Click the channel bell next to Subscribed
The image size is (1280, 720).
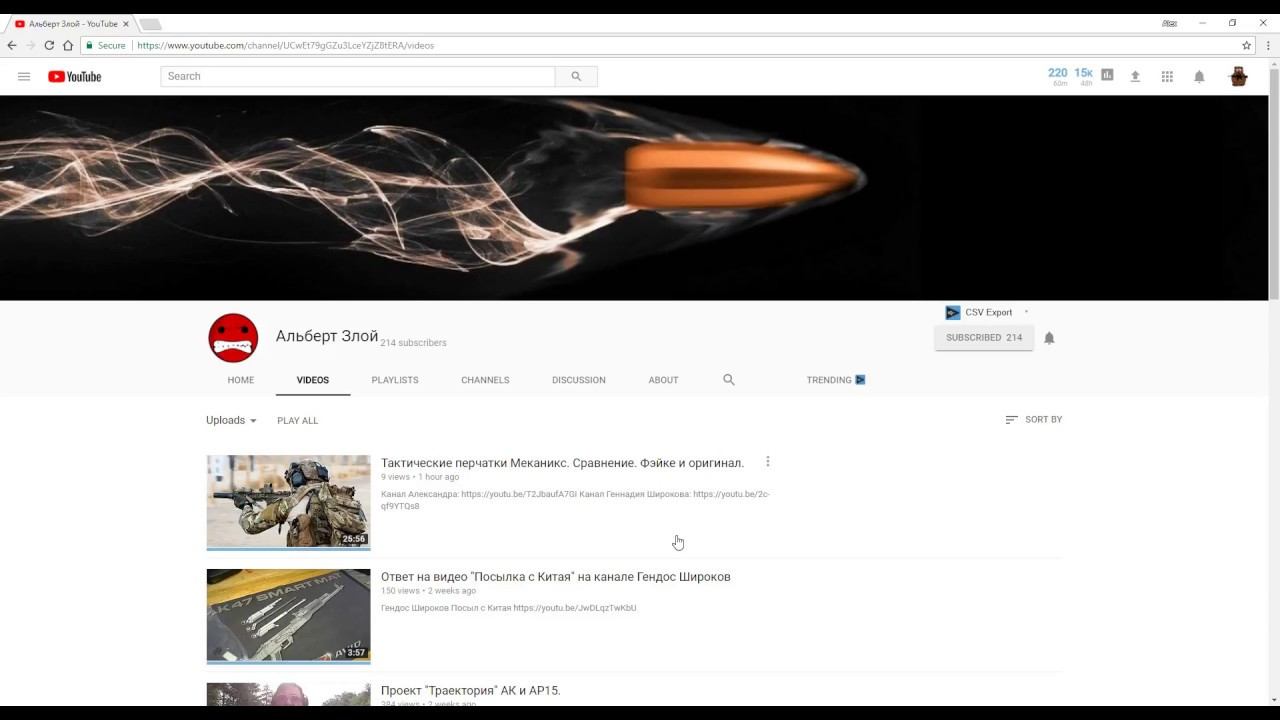pyautogui.click(x=1049, y=338)
